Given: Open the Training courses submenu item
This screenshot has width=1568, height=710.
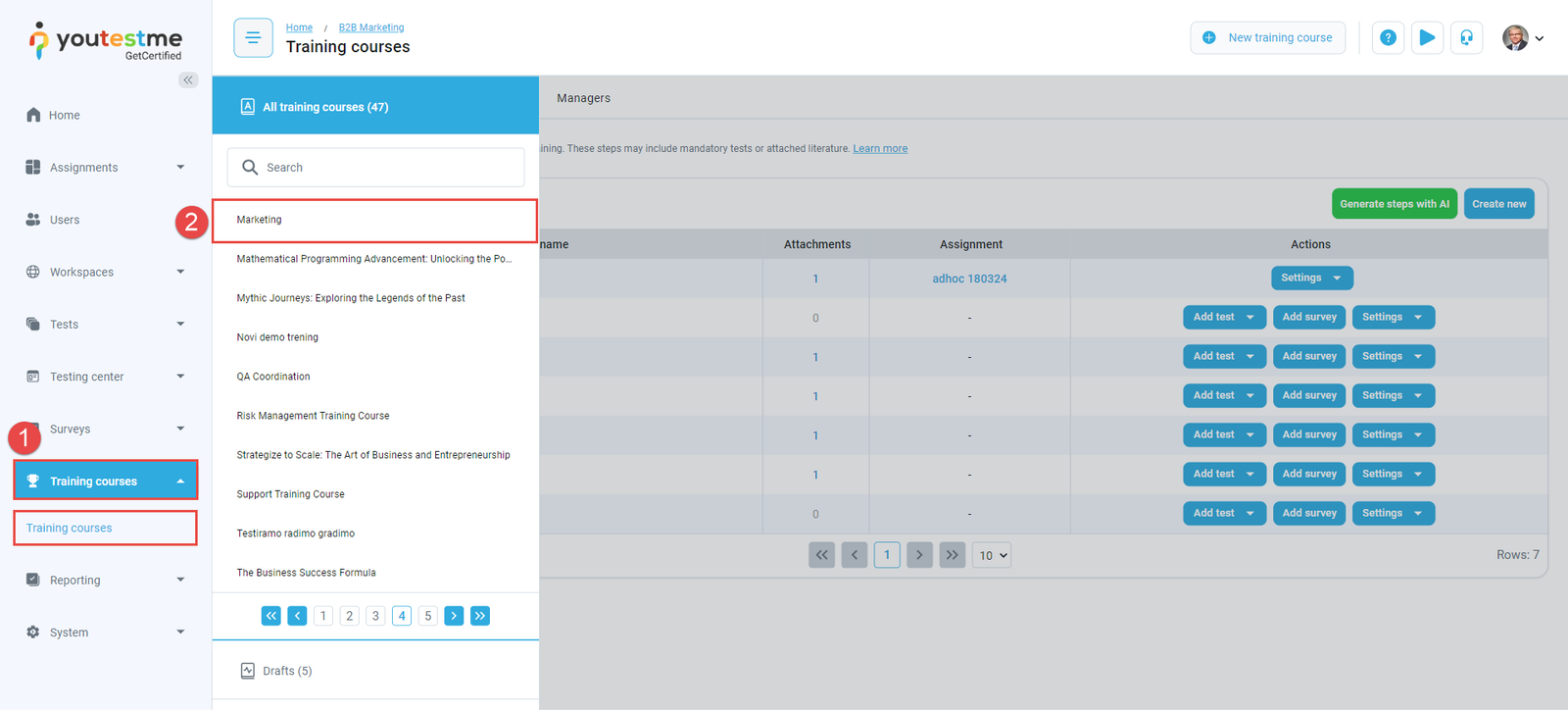Looking at the screenshot, I should [105, 528].
